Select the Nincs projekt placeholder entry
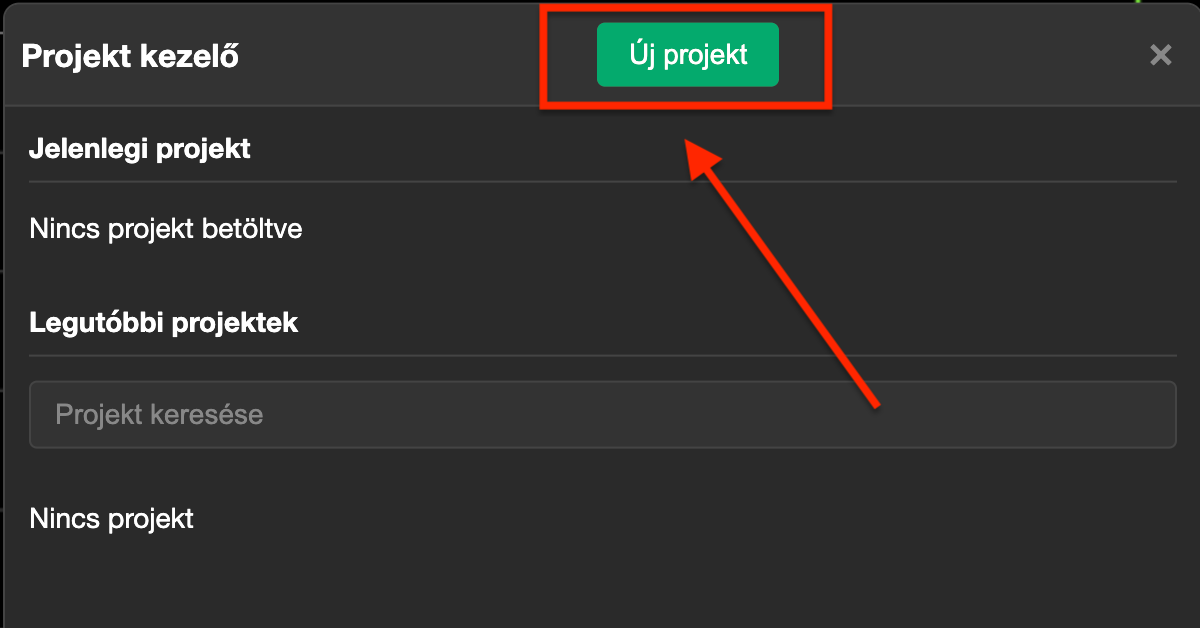Image resolution: width=1200 pixels, height=628 pixels. click(111, 518)
